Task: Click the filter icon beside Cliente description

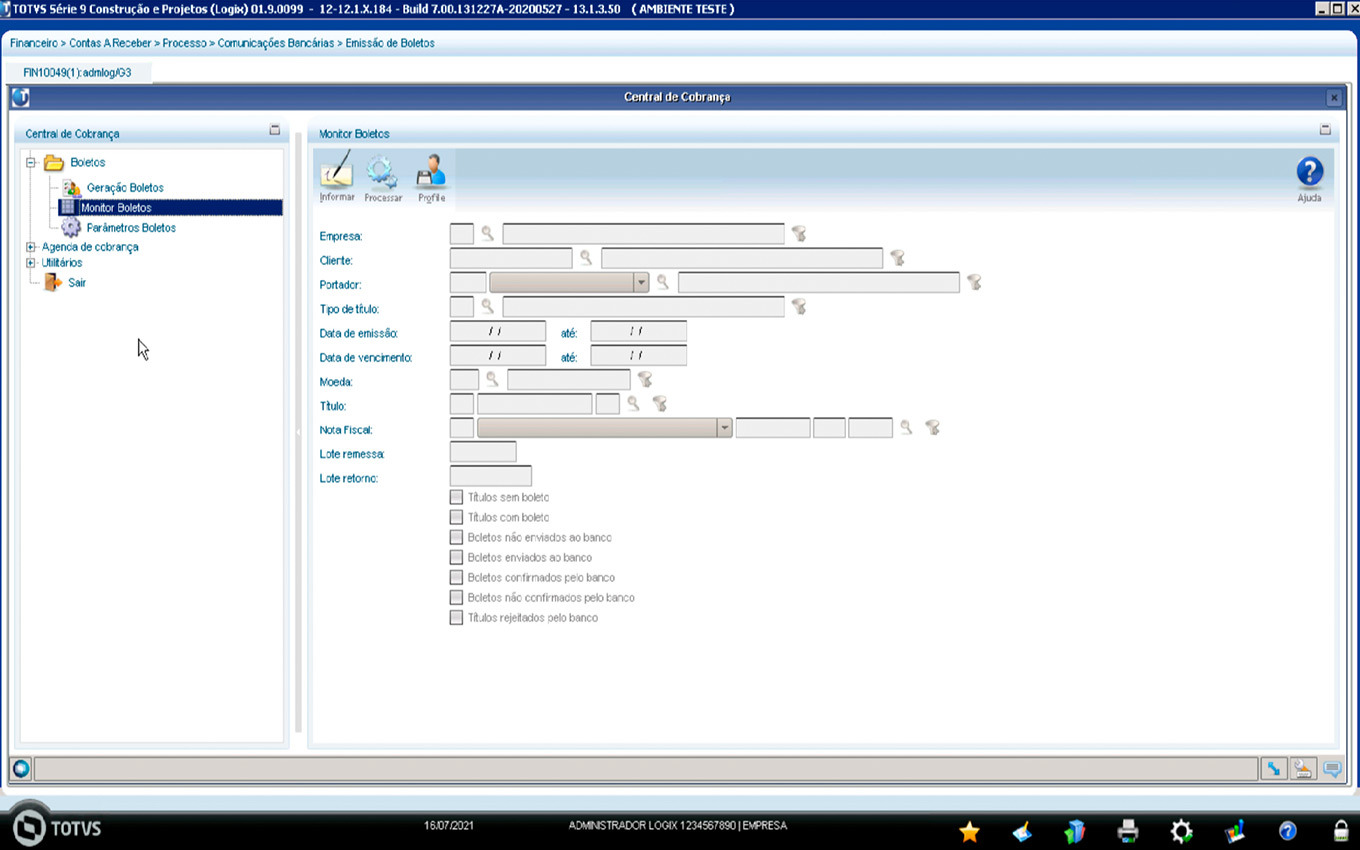Action: (x=897, y=258)
